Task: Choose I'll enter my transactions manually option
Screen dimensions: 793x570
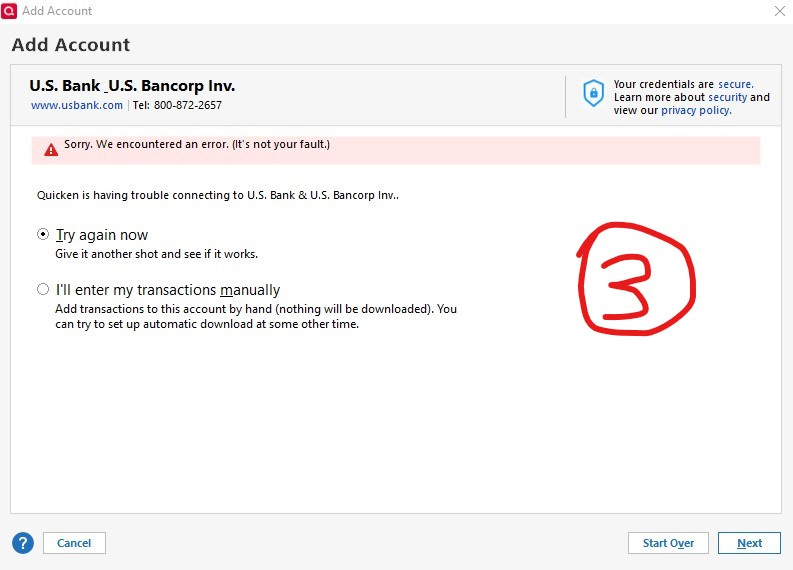Action: 43,289
